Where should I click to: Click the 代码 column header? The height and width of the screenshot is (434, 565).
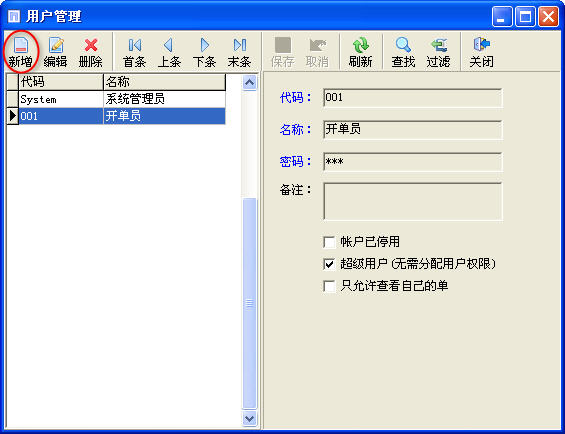(61, 82)
